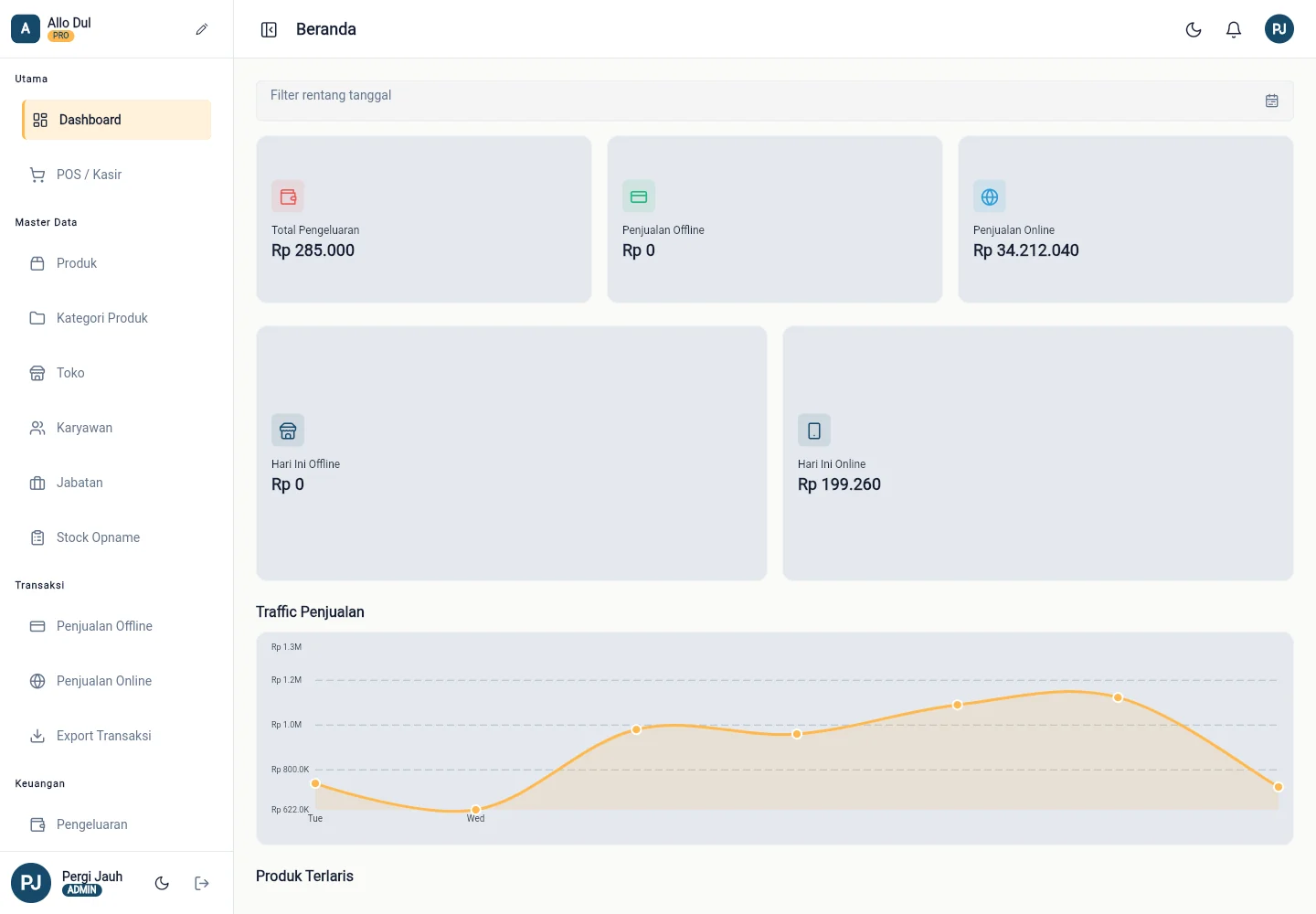Select Toko from the sidebar

point(117,373)
